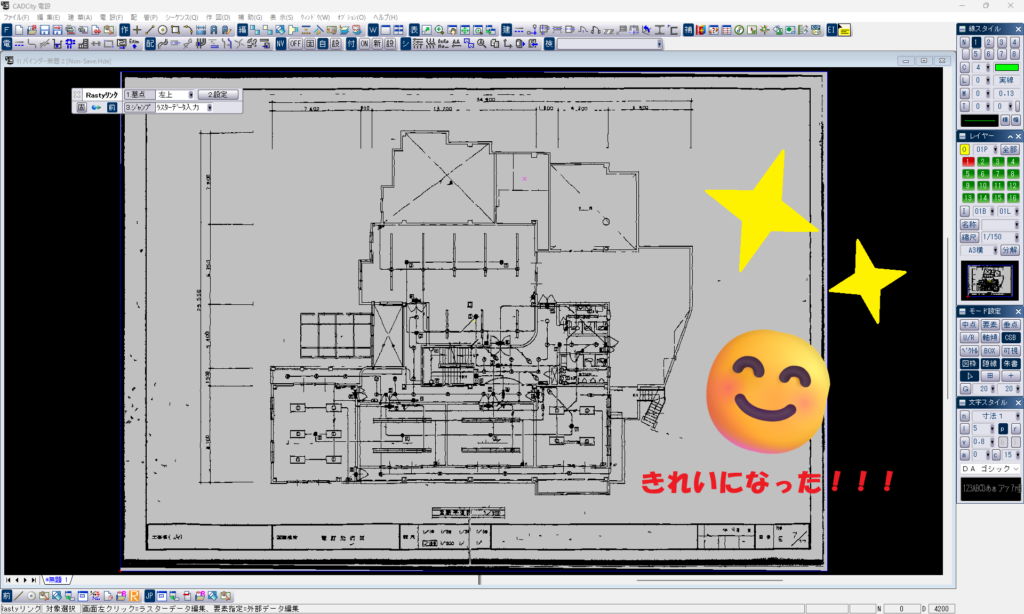Select green layer 16 cell

click(1013, 197)
